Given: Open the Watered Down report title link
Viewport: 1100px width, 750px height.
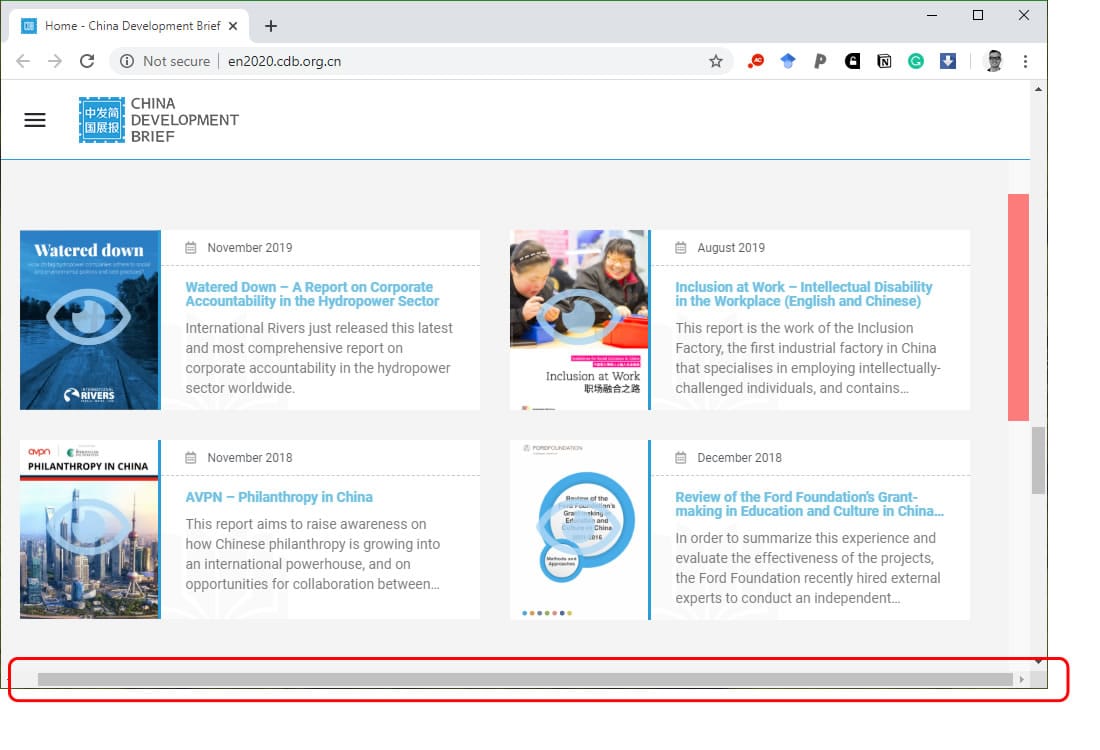Looking at the screenshot, I should (311, 294).
